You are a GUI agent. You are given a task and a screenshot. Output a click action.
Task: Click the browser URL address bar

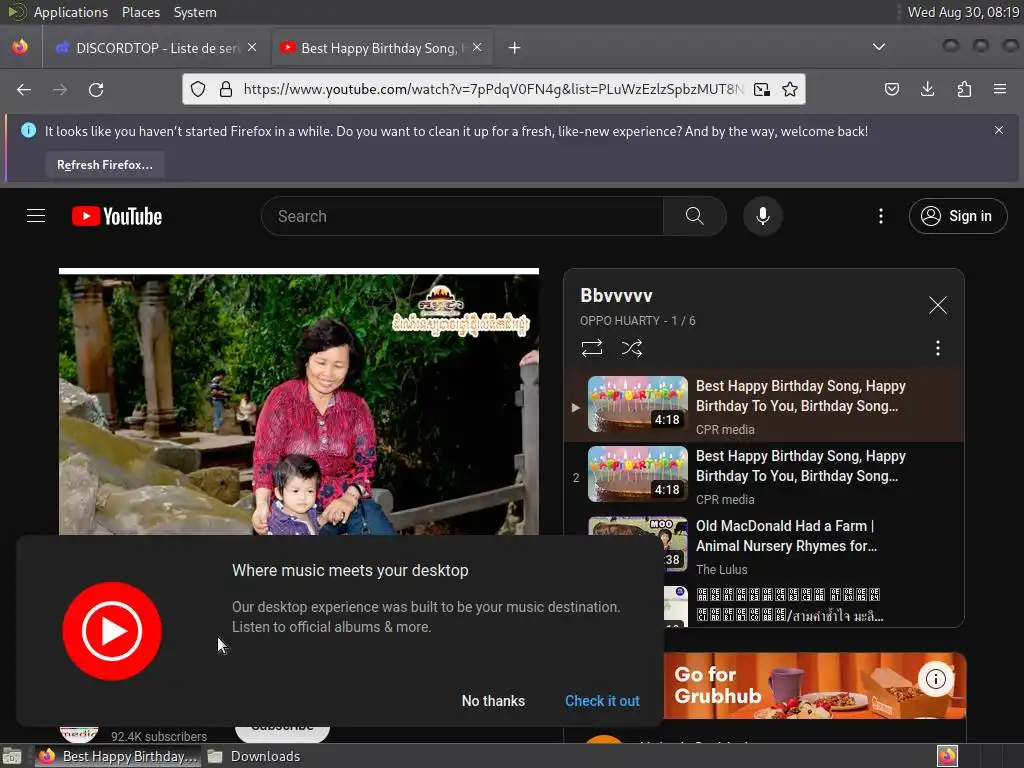coord(493,89)
